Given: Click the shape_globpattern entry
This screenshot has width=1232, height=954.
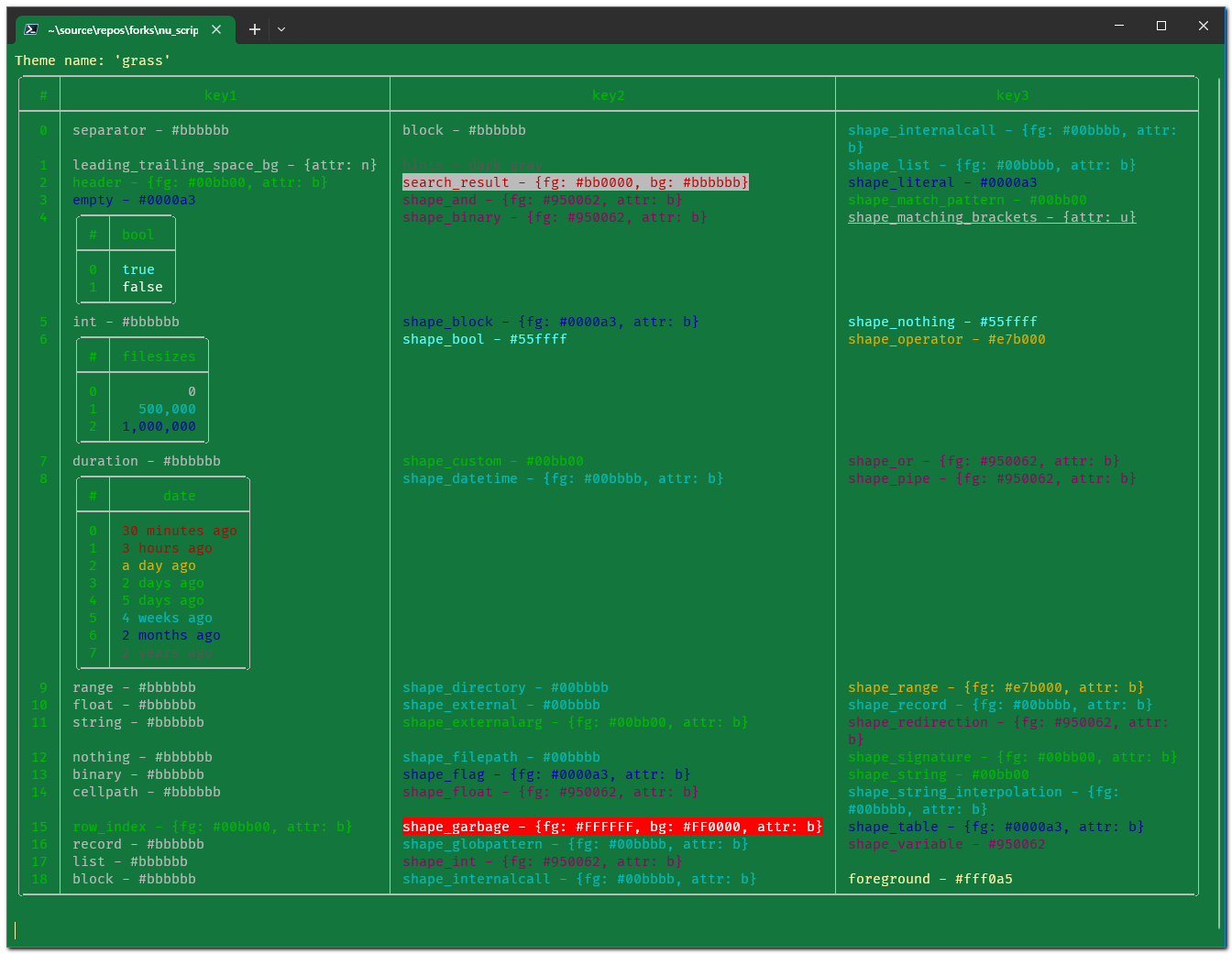Looking at the screenshot, I should 576,844.
